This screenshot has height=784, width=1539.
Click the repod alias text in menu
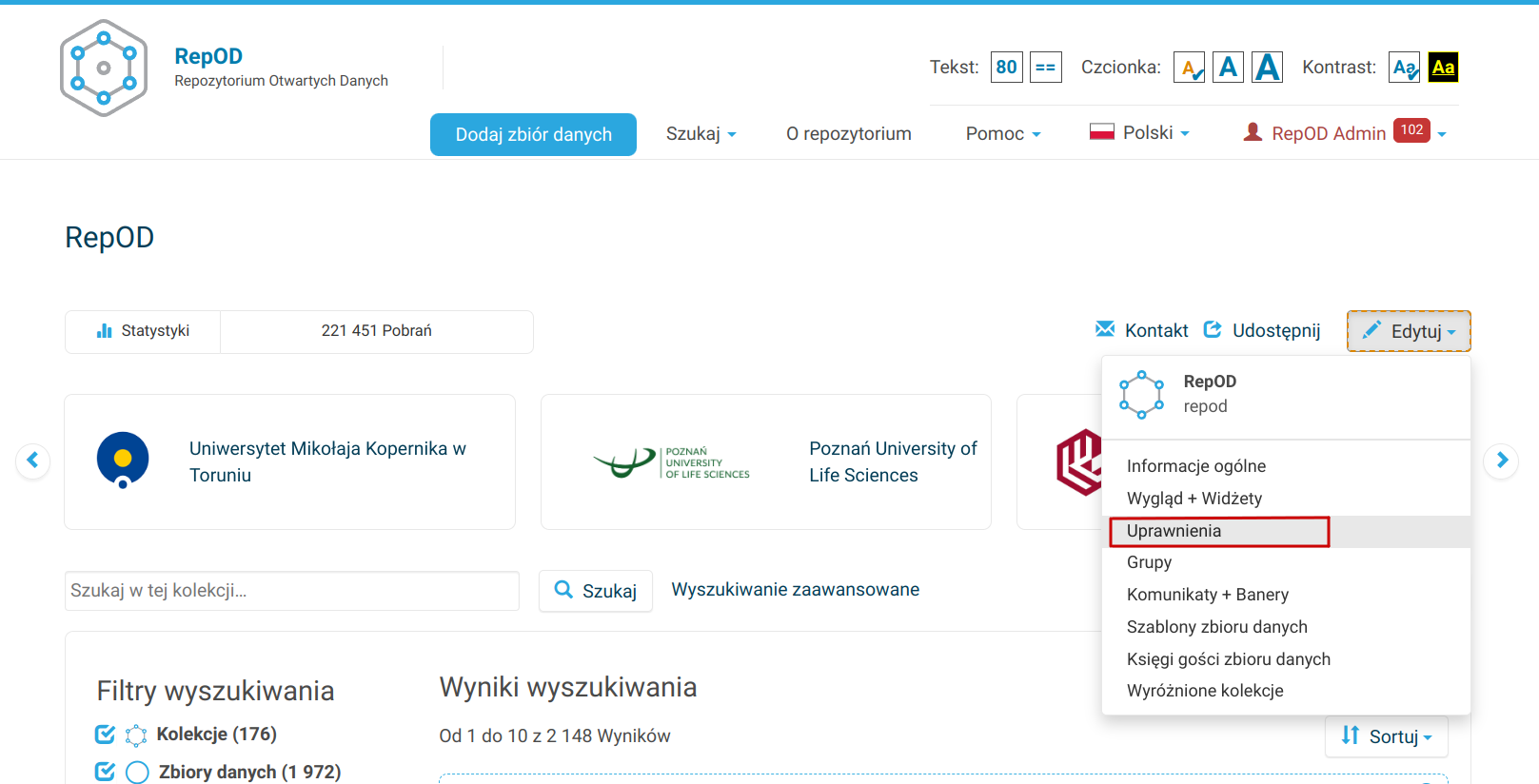pyautogui.click(x=1205, y=406)
